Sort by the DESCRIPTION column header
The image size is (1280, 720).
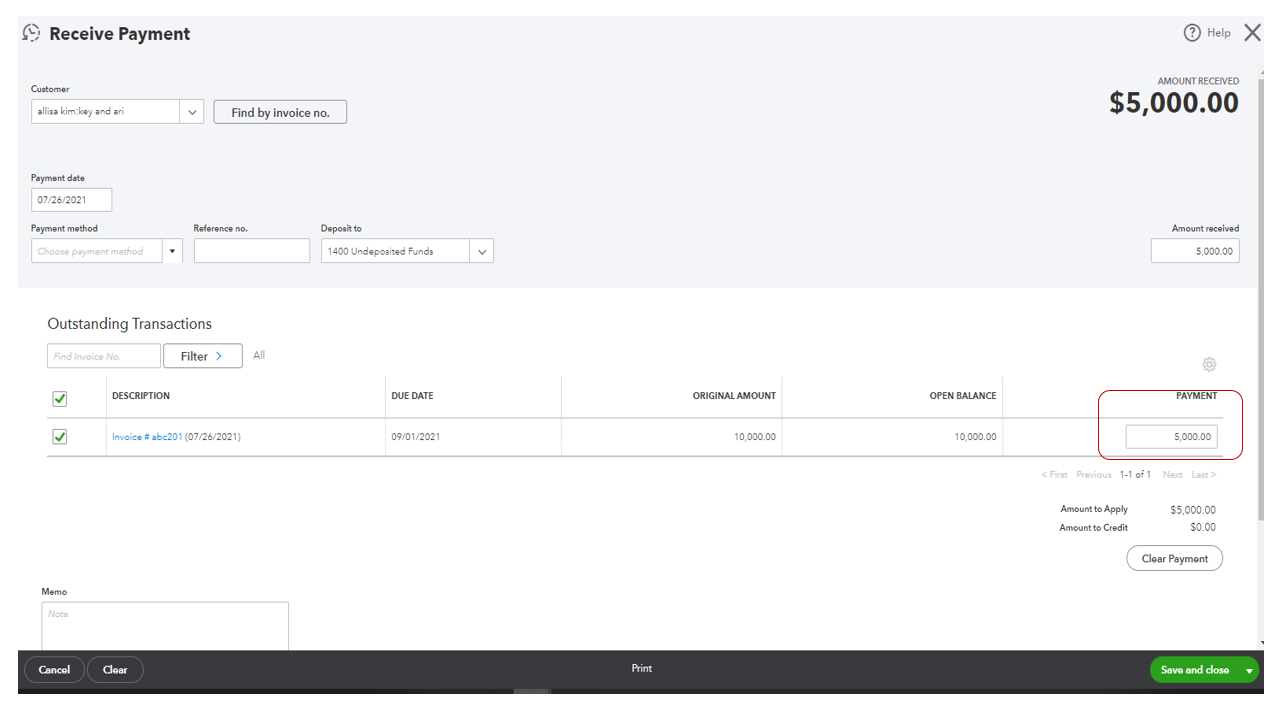141,396
